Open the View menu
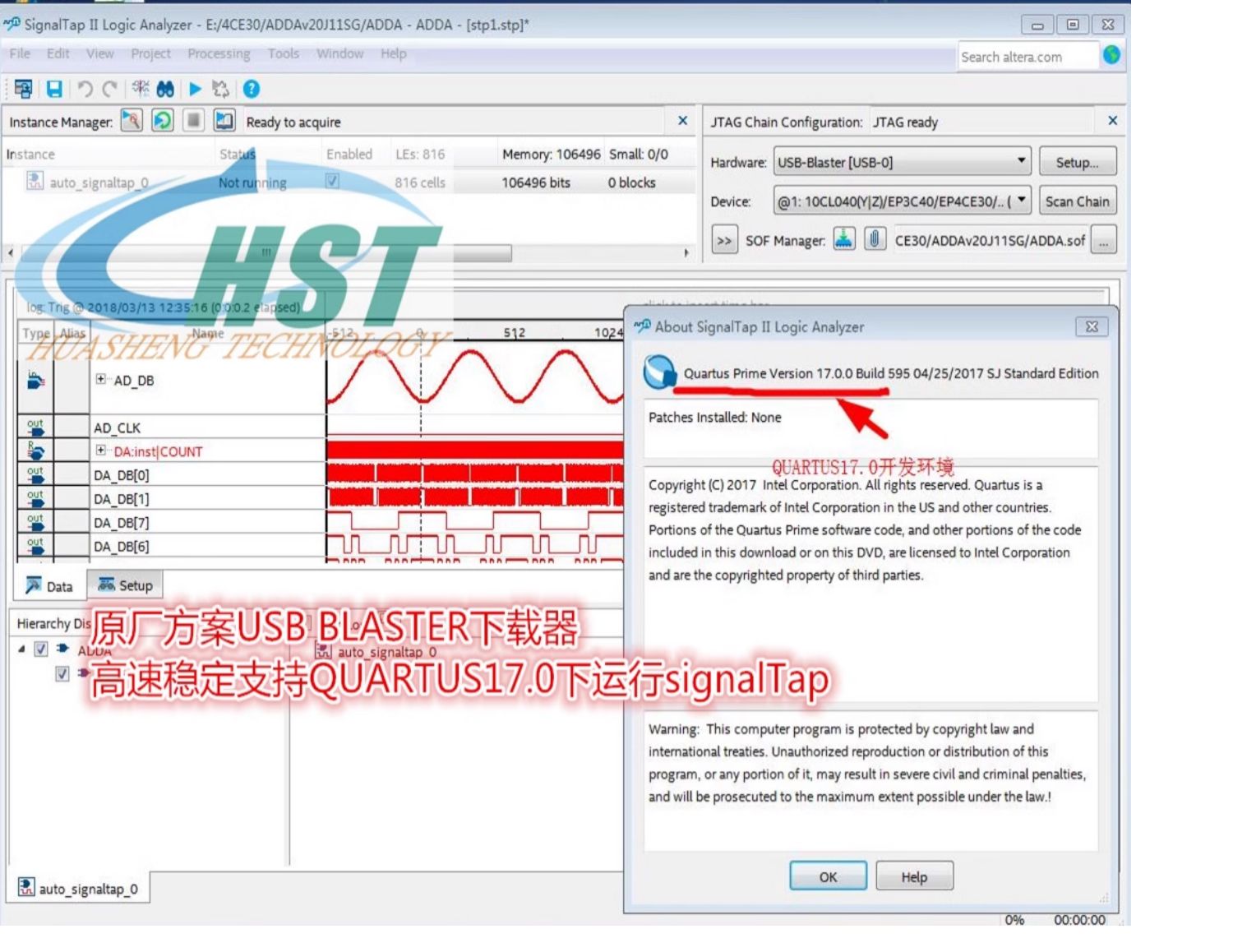This screenshot has width=1233, height=952. [x=100, y=53]
